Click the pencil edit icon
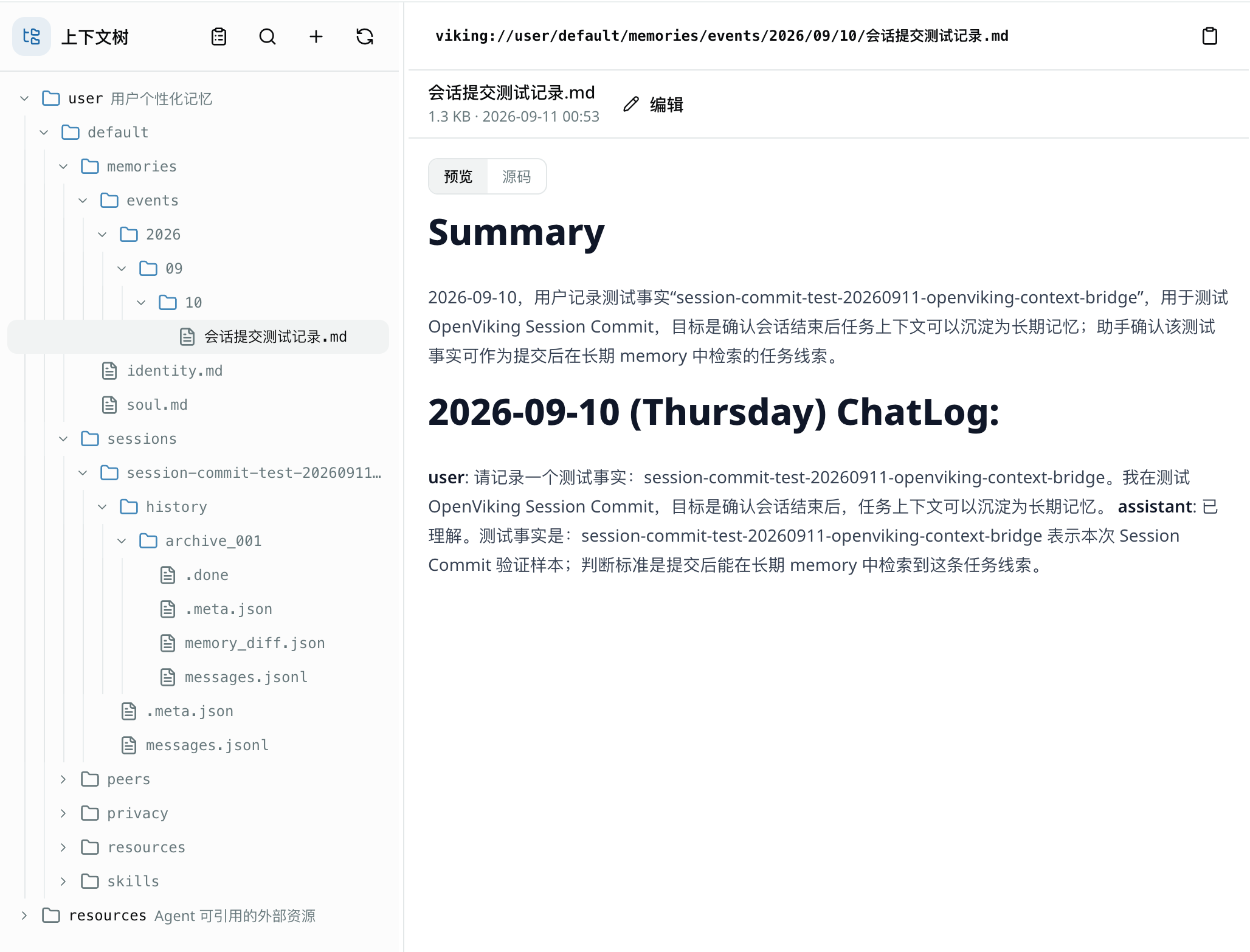1250x952 pixels. (x=631, y=104)
